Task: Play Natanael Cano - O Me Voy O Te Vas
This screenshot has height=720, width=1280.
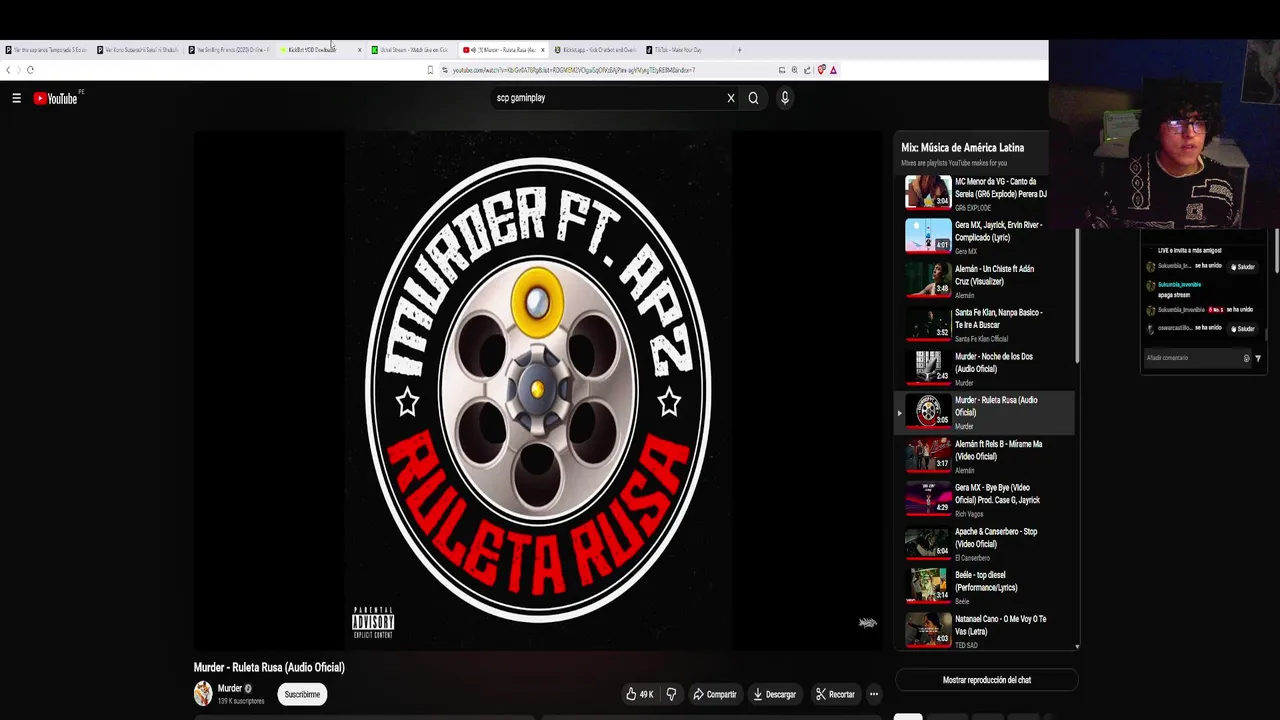Action: click(x=984, y=630)
